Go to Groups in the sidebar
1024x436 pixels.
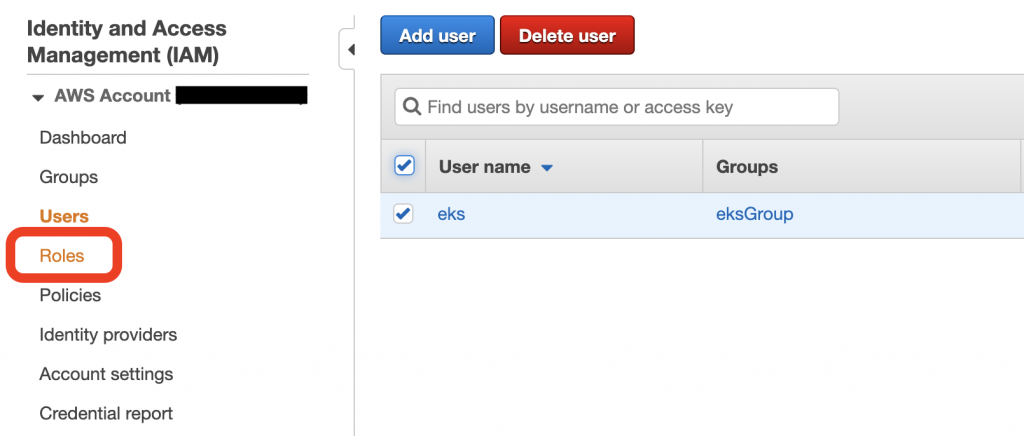pos(69,177)
